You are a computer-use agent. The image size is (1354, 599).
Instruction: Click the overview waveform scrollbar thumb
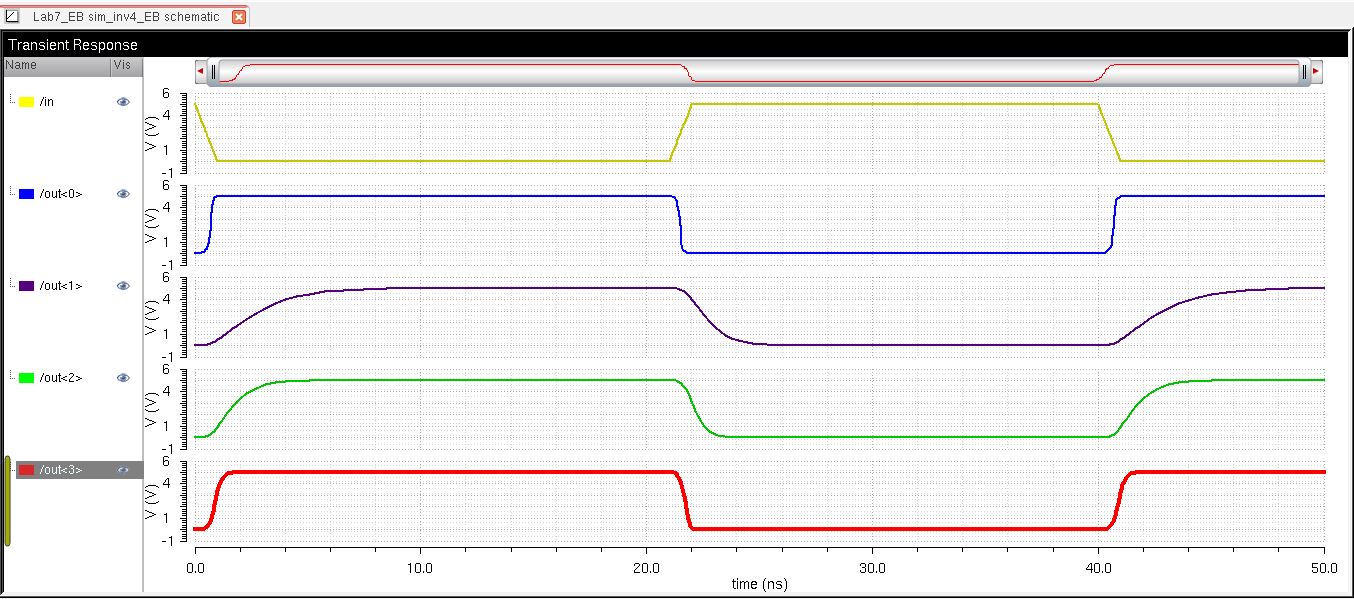[759, 71]
